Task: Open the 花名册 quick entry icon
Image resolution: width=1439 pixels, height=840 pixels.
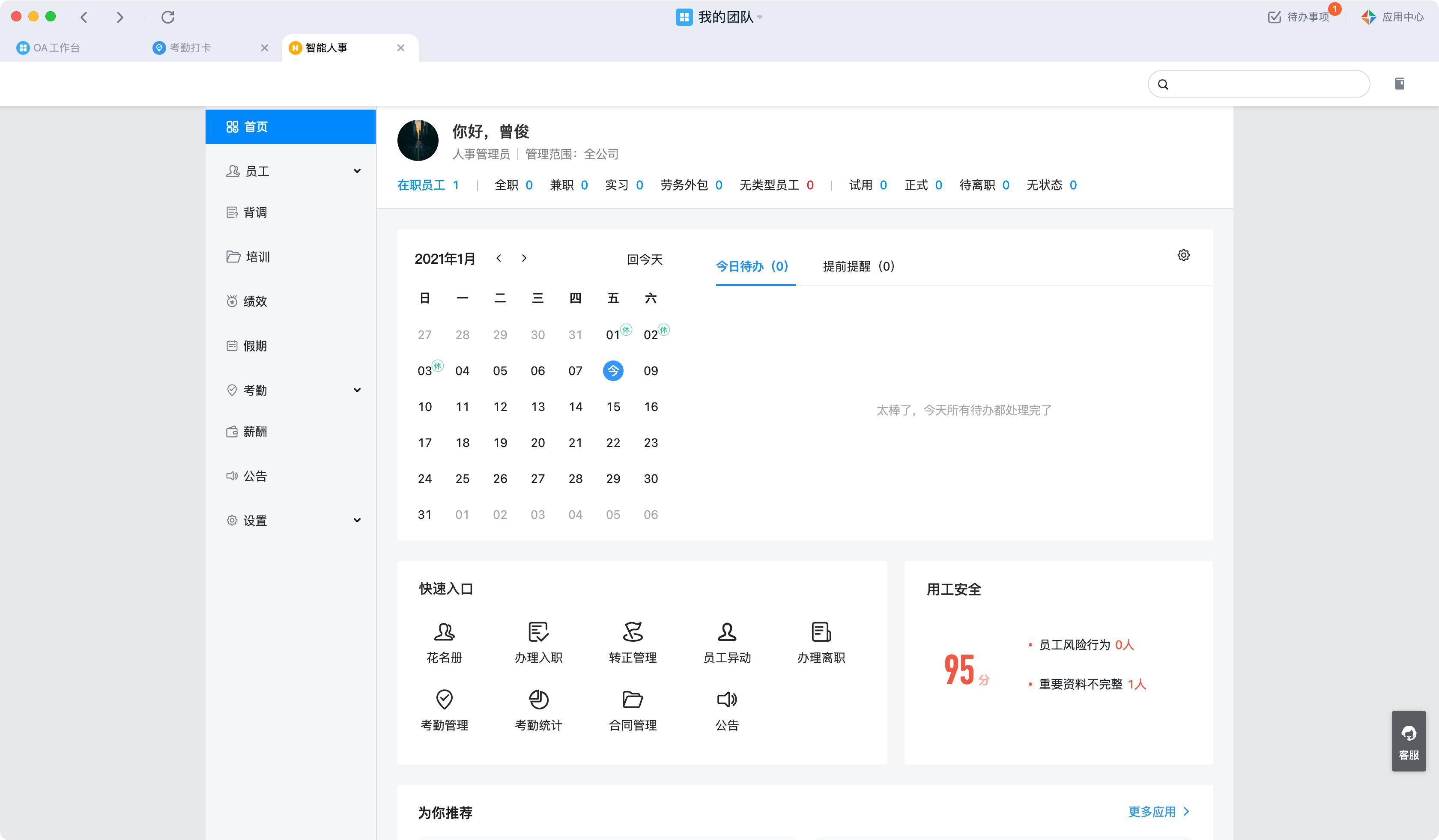Action: (444, 632)
